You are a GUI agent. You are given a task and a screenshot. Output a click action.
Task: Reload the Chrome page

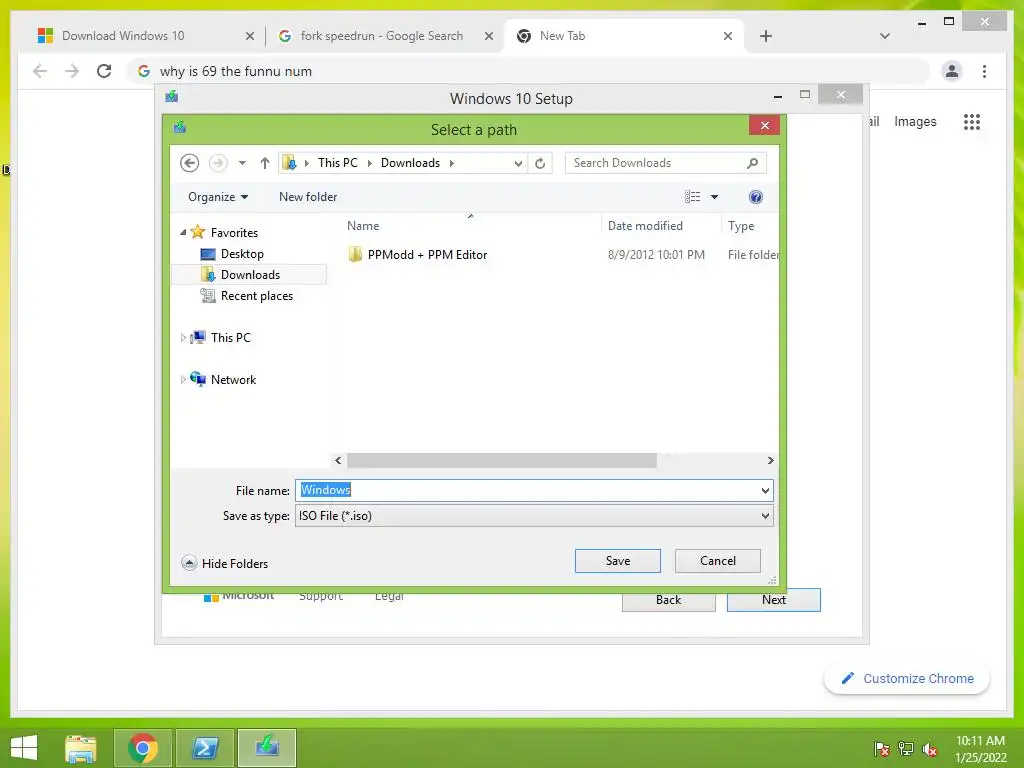point(104,71)
